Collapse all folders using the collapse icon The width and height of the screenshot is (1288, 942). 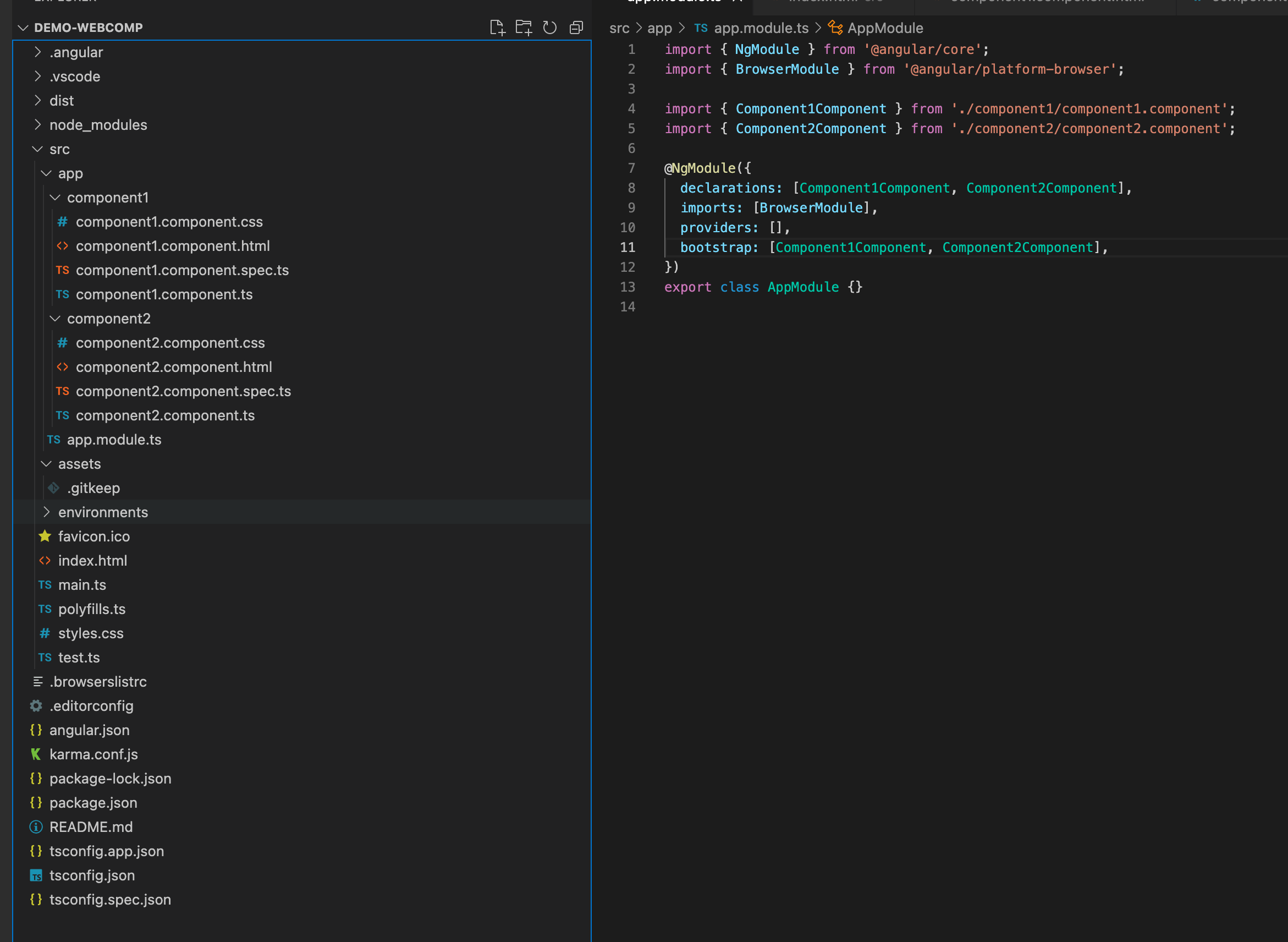coord(576,28)
